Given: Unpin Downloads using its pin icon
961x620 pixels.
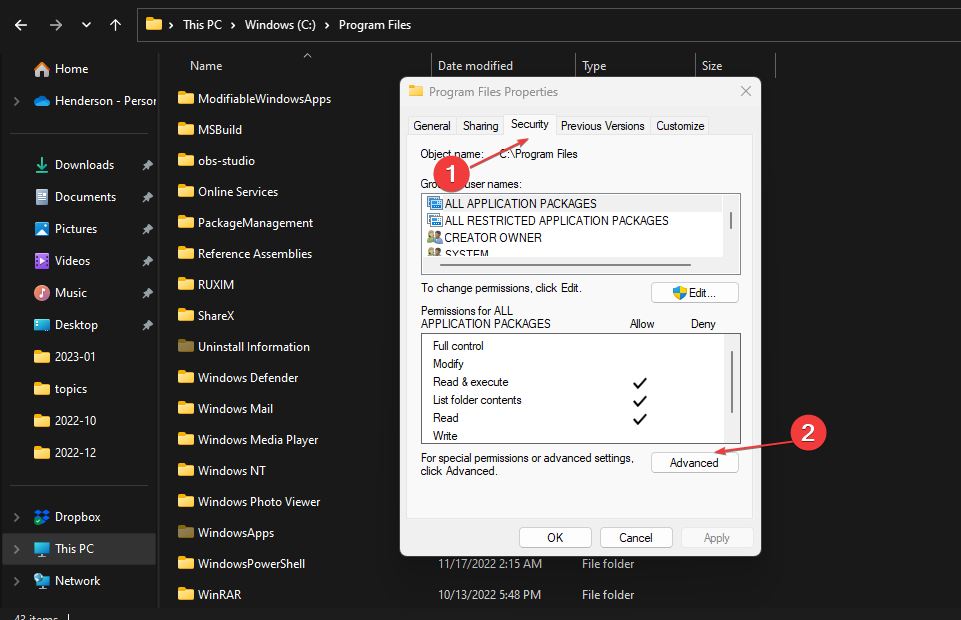Looking at the screenshot, I should pos(147,165).
